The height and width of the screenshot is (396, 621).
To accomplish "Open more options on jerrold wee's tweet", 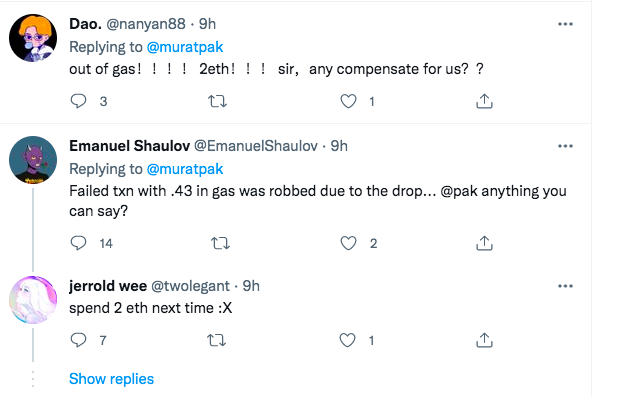I will [x=565, y=286].
